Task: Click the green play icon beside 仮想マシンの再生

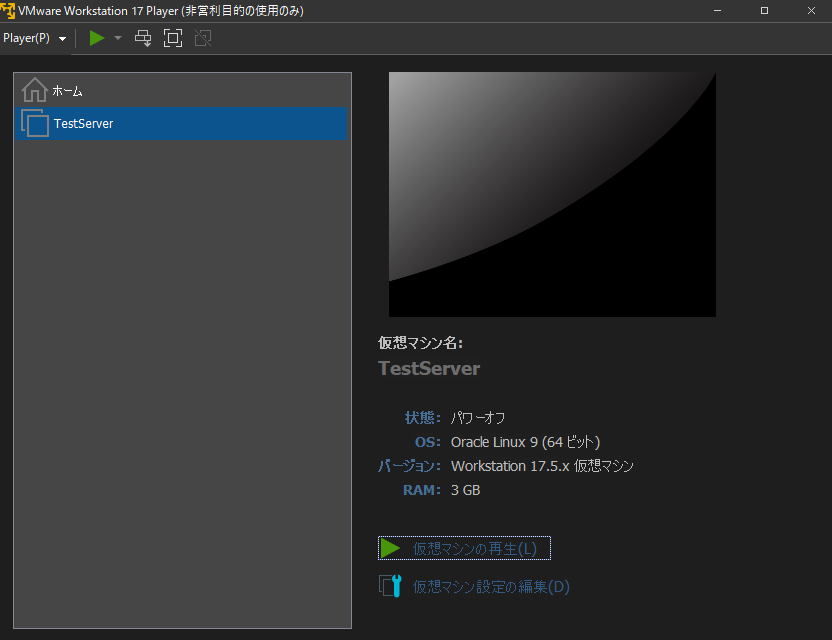Action: 392,547
